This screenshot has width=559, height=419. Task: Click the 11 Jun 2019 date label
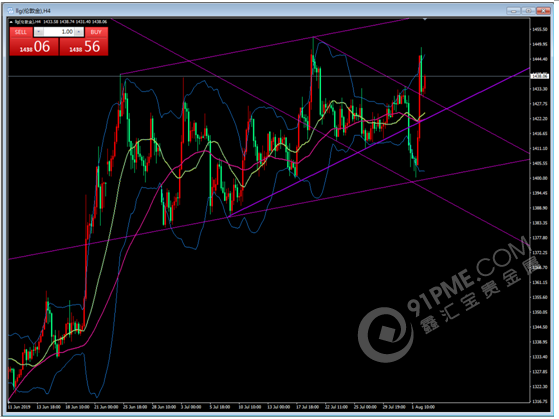coord(19,407)
